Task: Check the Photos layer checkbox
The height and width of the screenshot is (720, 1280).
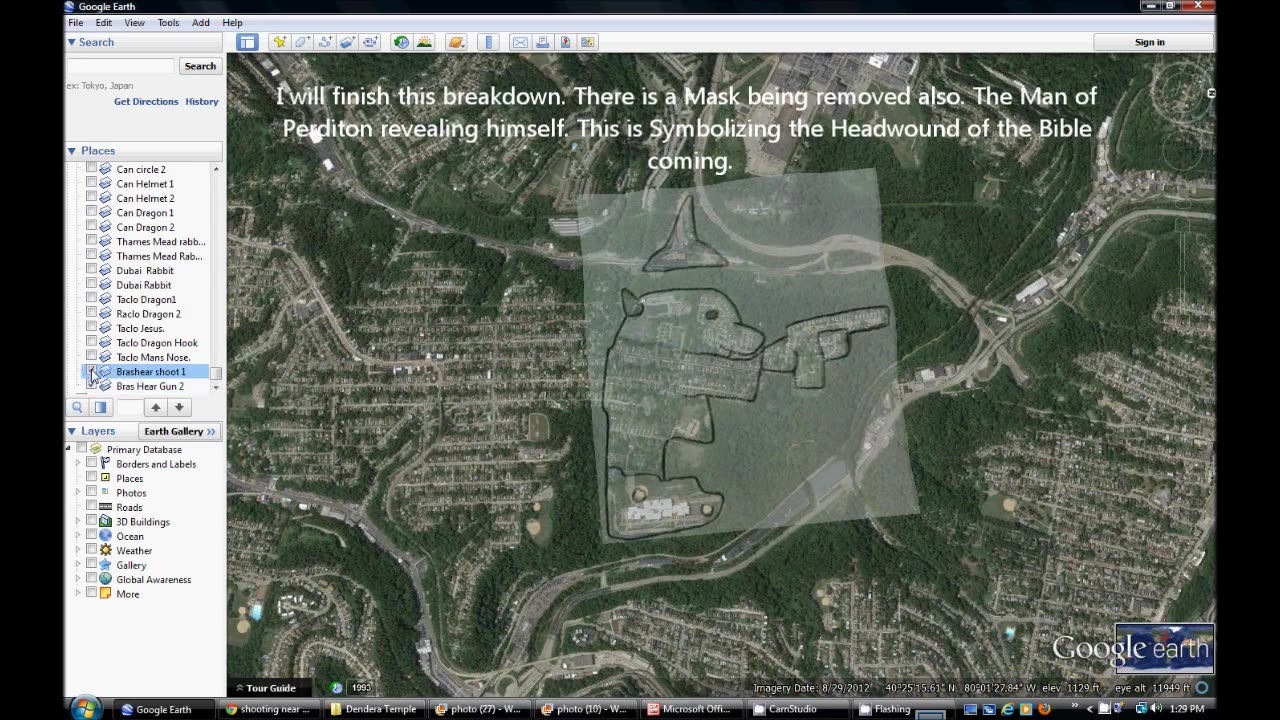Action: click(91, 492)
